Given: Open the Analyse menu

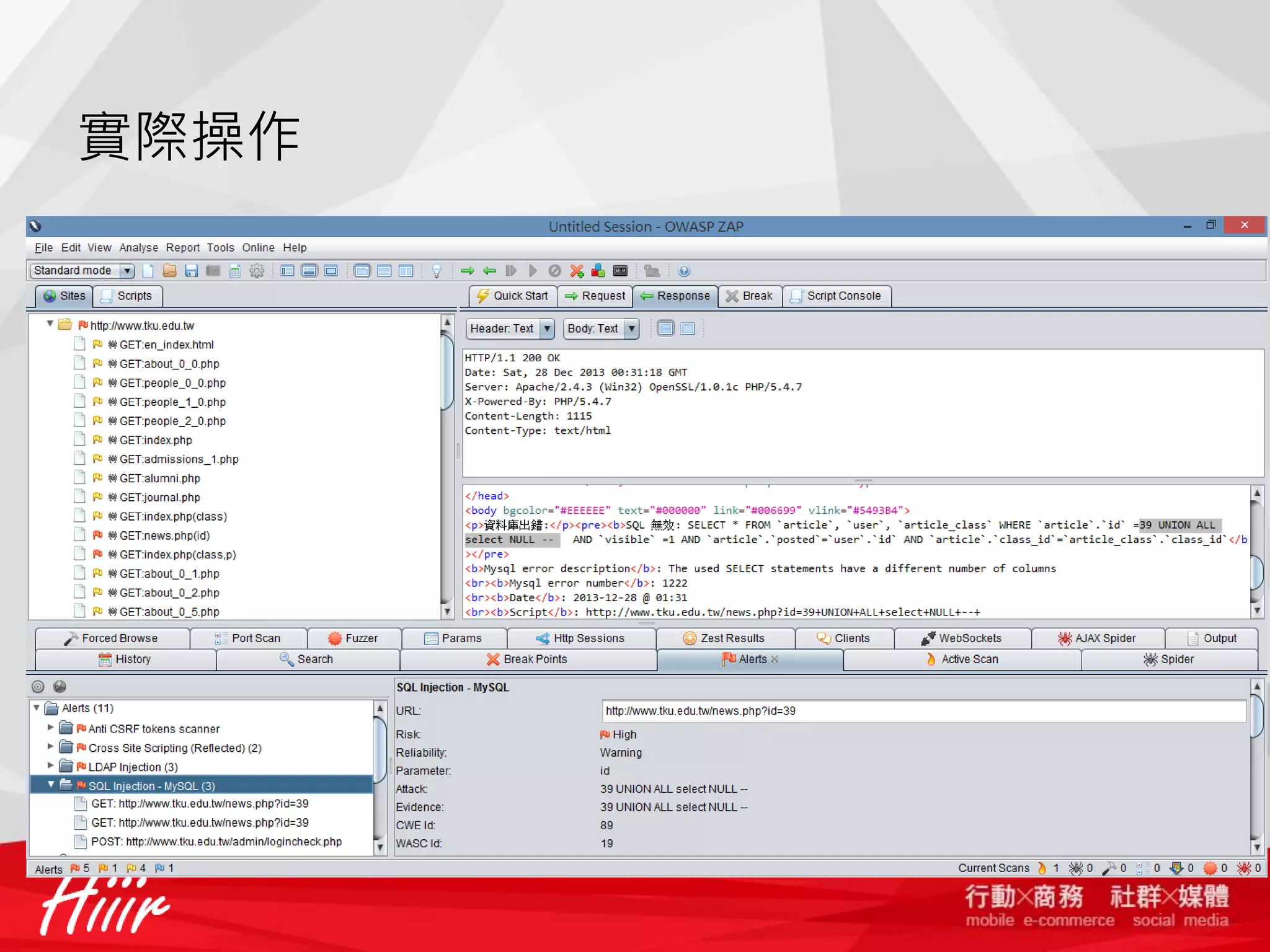Looking at the screenshot, I should (138, 247).
